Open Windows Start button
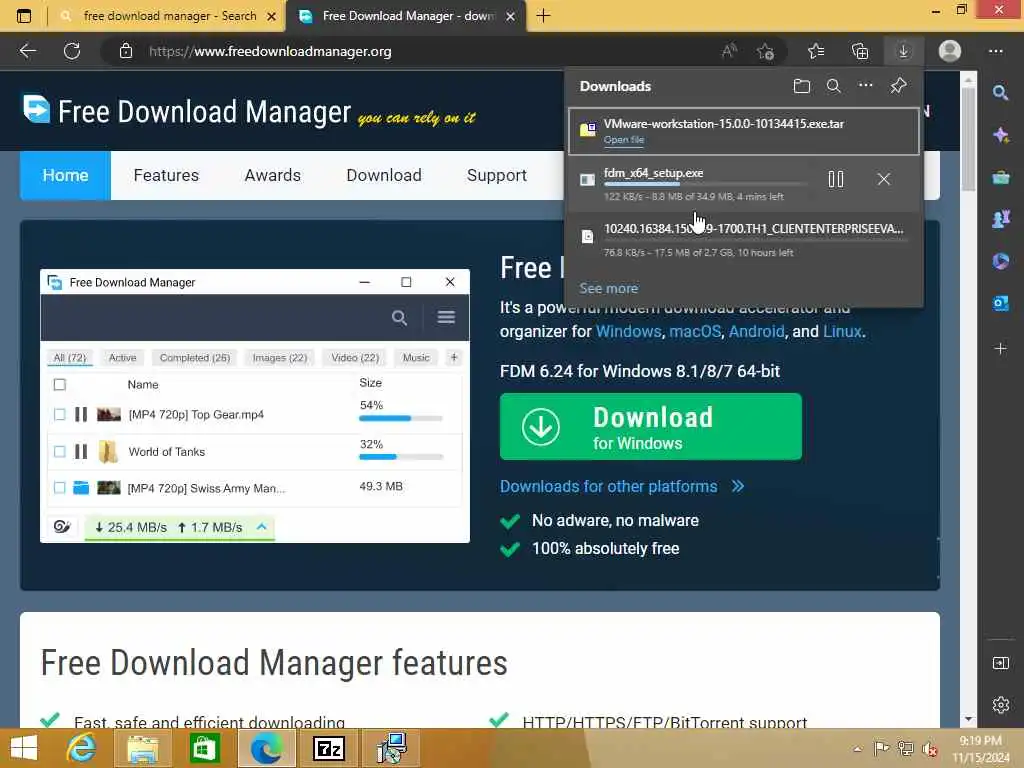This screenshot has width=1024, height=768. click(24, 748)
